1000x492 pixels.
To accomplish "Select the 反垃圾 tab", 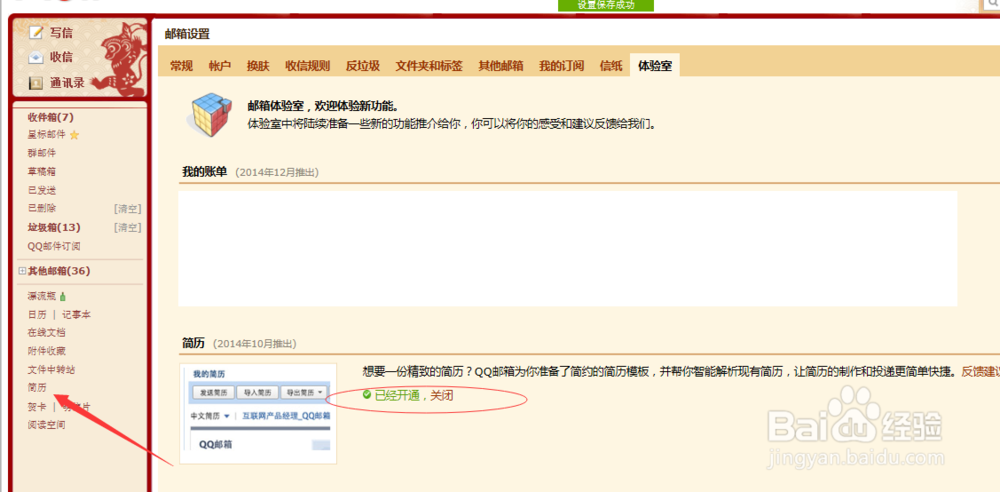I will click(x=363, y=66).
